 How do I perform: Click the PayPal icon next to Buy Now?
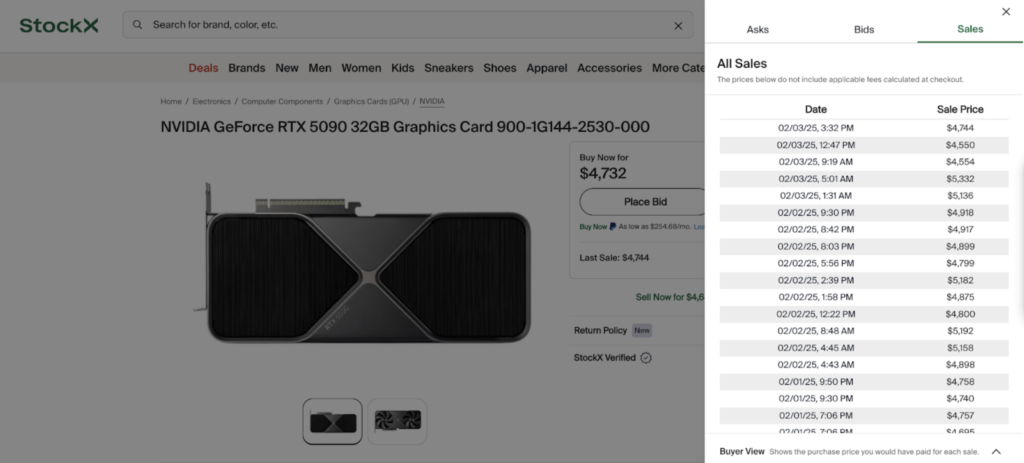pyautogui.click(x=613, y=227)
